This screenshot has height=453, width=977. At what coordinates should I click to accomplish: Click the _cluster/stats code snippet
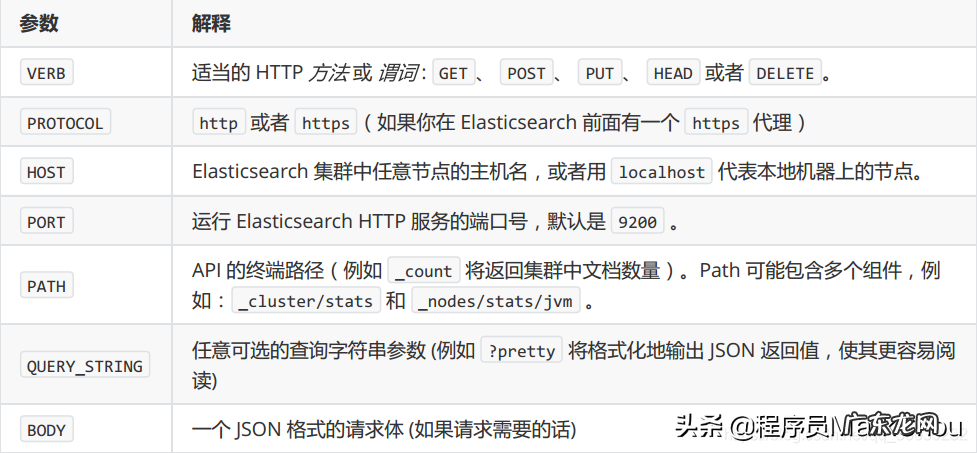(x=306, y=300)
